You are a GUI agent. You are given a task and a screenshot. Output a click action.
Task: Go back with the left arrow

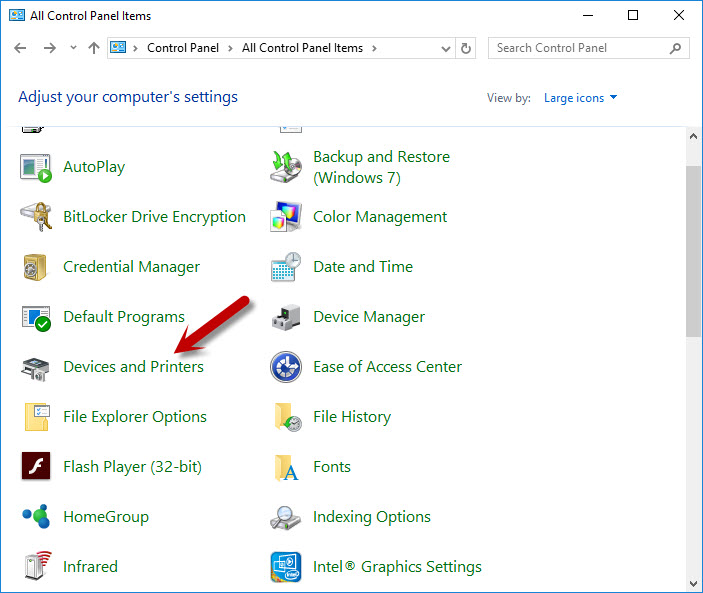(x=20, y=48)
